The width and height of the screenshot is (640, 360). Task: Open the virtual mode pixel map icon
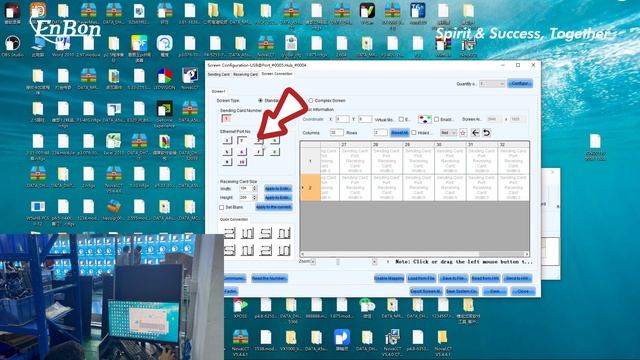pyautogui.click(x=424, y=119)
